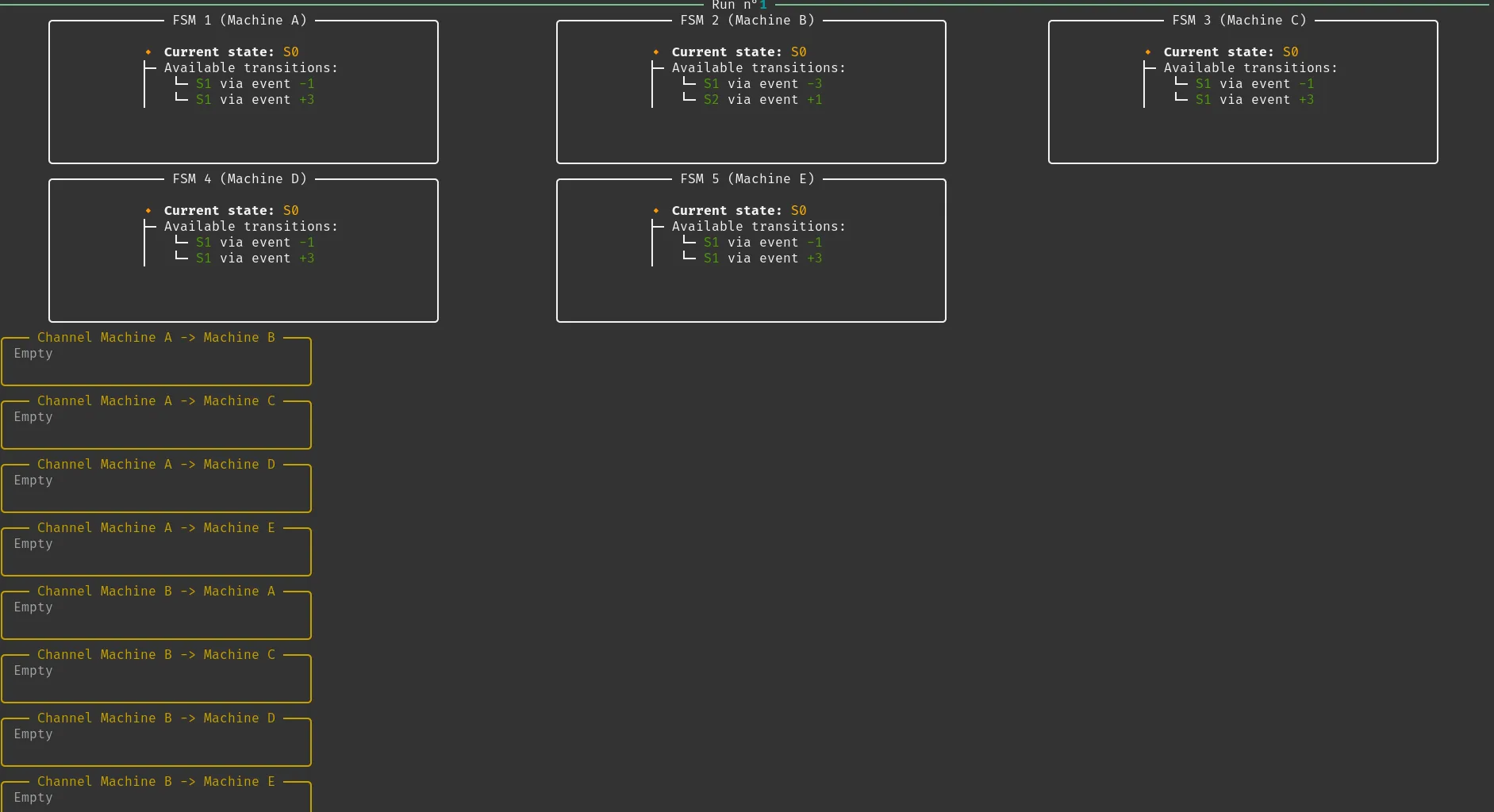Image resolution: width=1494 pixels, height=812 pixels.
Task: Click Available transitions label in Machine D
Action: 251,227
